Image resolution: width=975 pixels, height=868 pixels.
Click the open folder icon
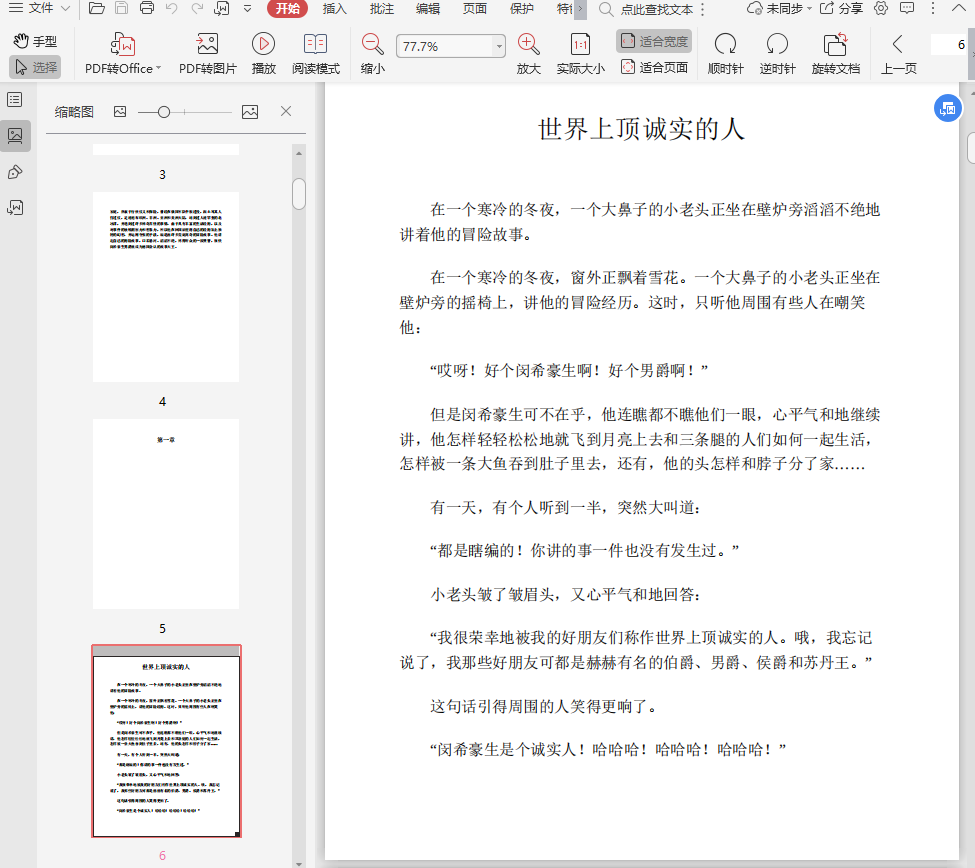click(x=96, y=8)
